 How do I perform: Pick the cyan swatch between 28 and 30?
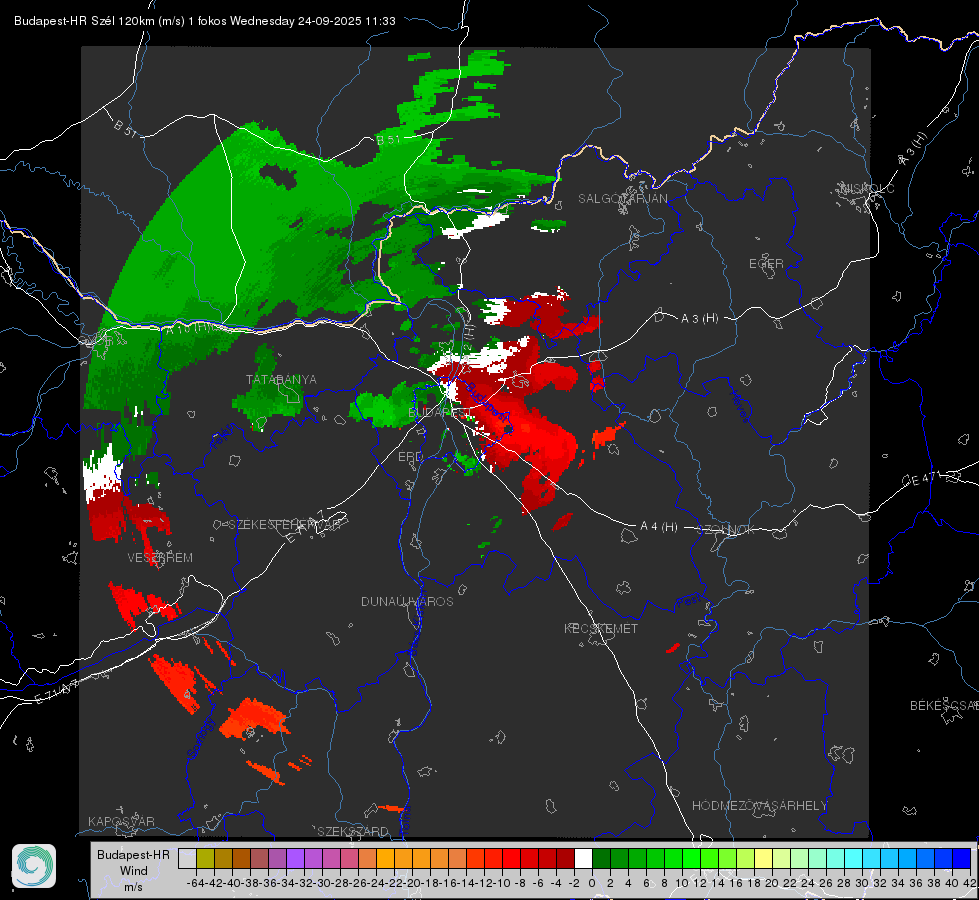[854, 858]
